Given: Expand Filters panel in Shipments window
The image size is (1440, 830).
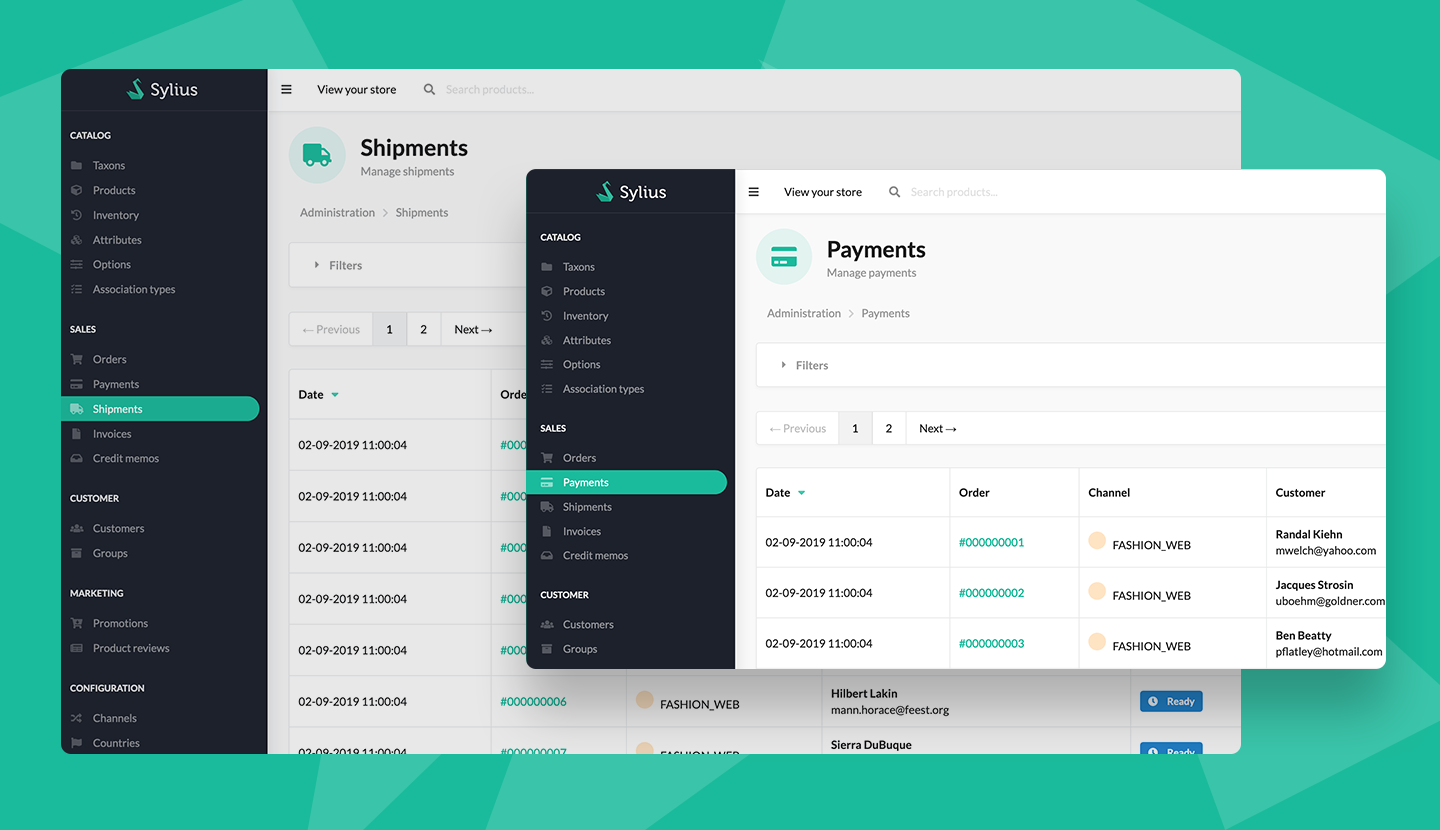Looking at the screenshot, I should pyautogui.click(x=408, y=265).
